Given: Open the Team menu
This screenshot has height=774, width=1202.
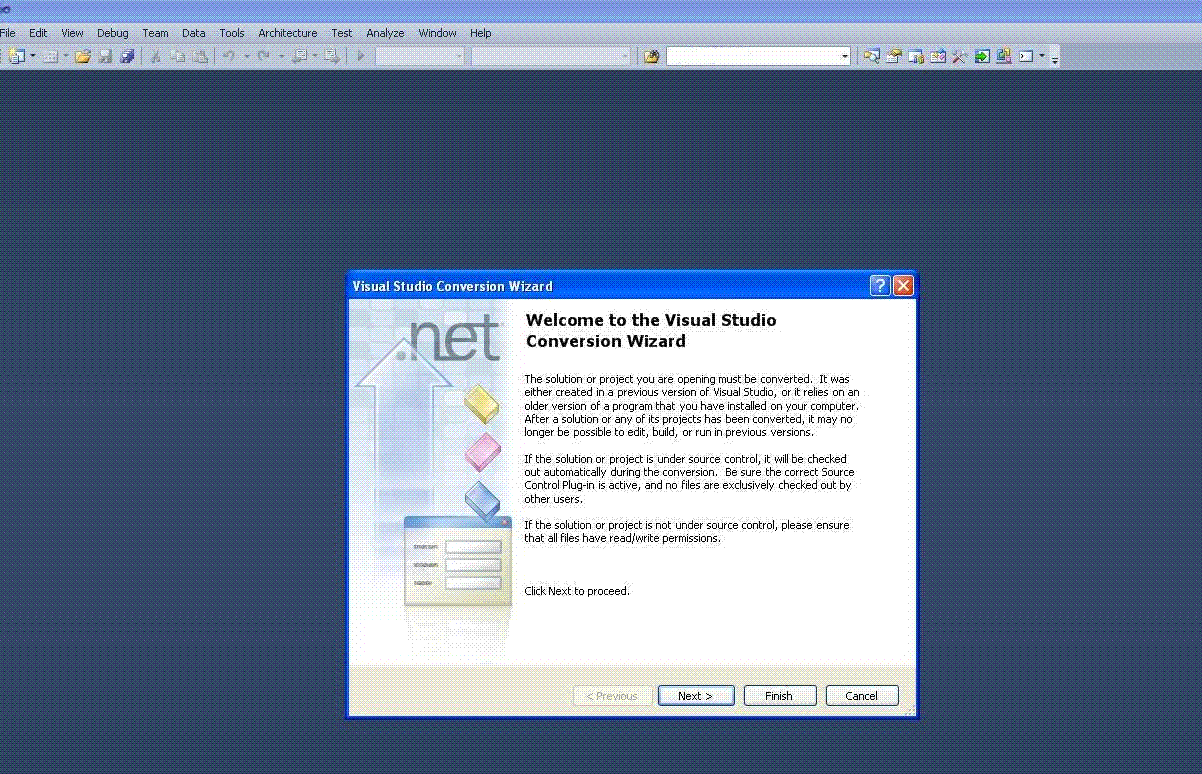Looking at the screenshot, I should pos(155,33).
